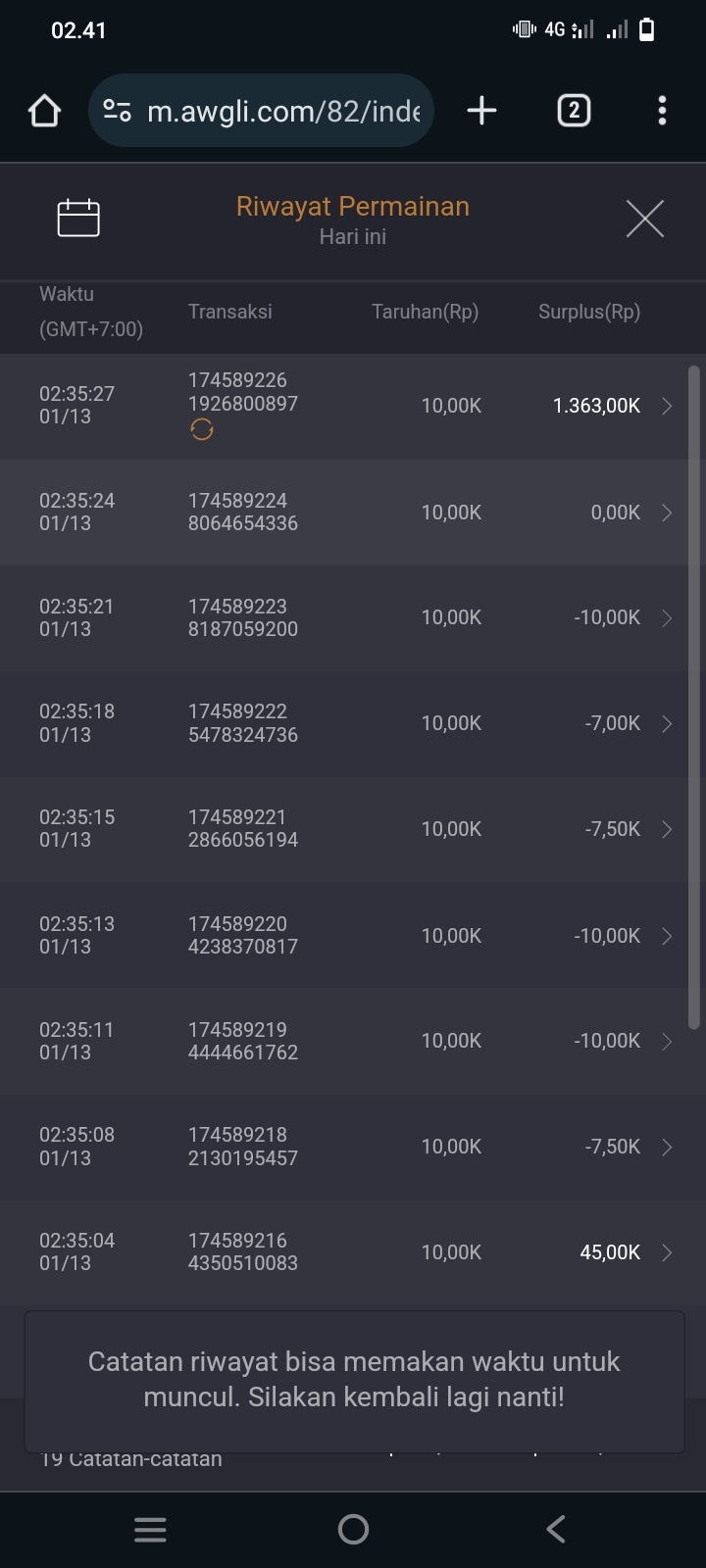
Task: Click the history list vertical scrollbar
Action: [x=693, y=696]
